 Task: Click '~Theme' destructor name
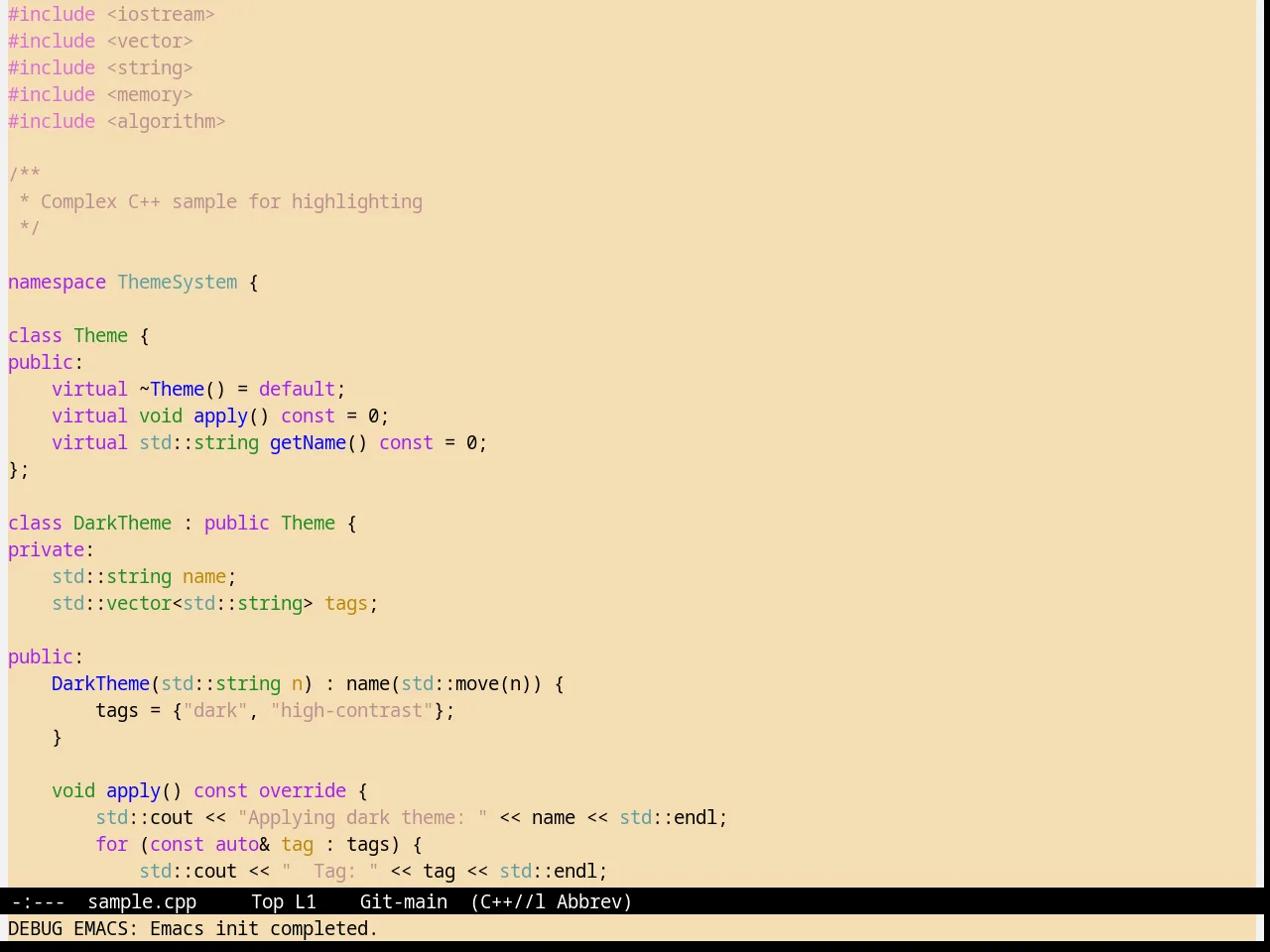click(172, 389)
